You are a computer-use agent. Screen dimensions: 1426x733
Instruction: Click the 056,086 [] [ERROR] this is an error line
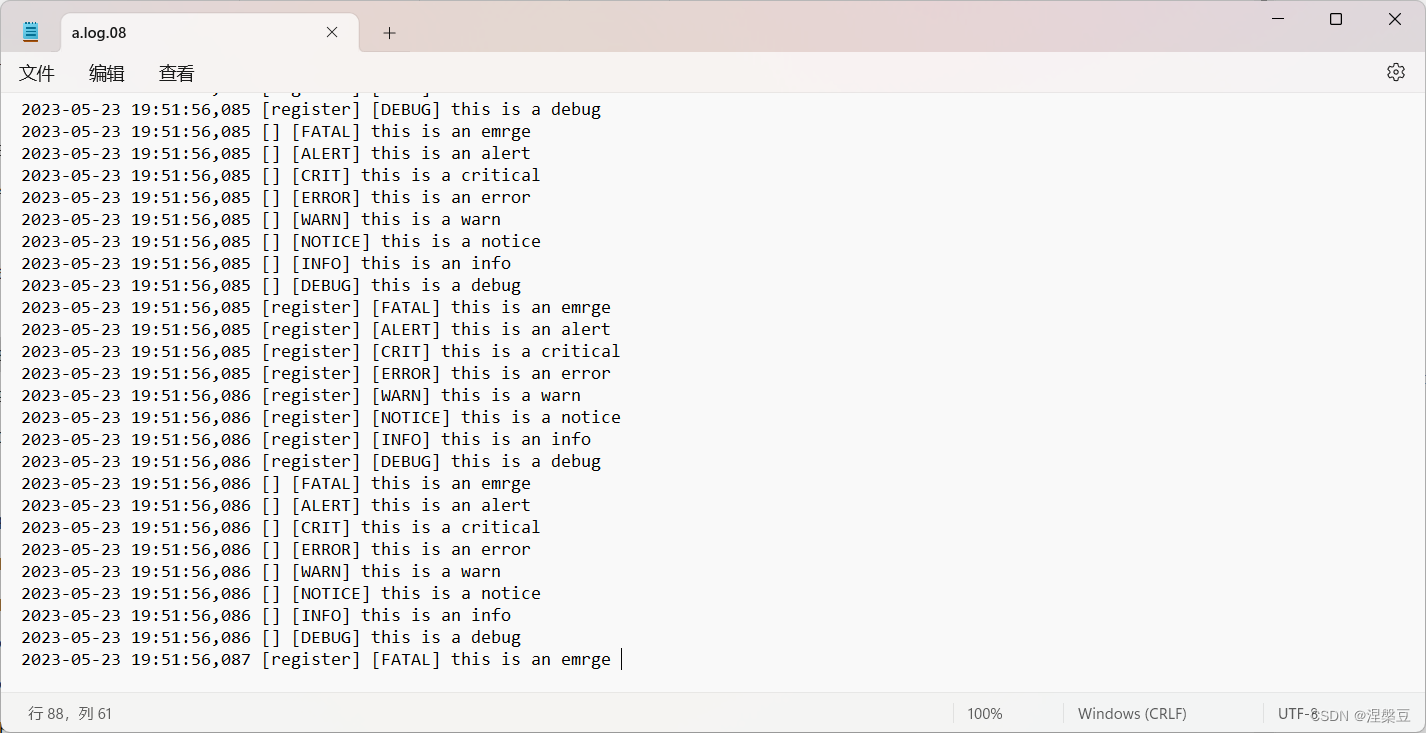click(x=276, y=549)
